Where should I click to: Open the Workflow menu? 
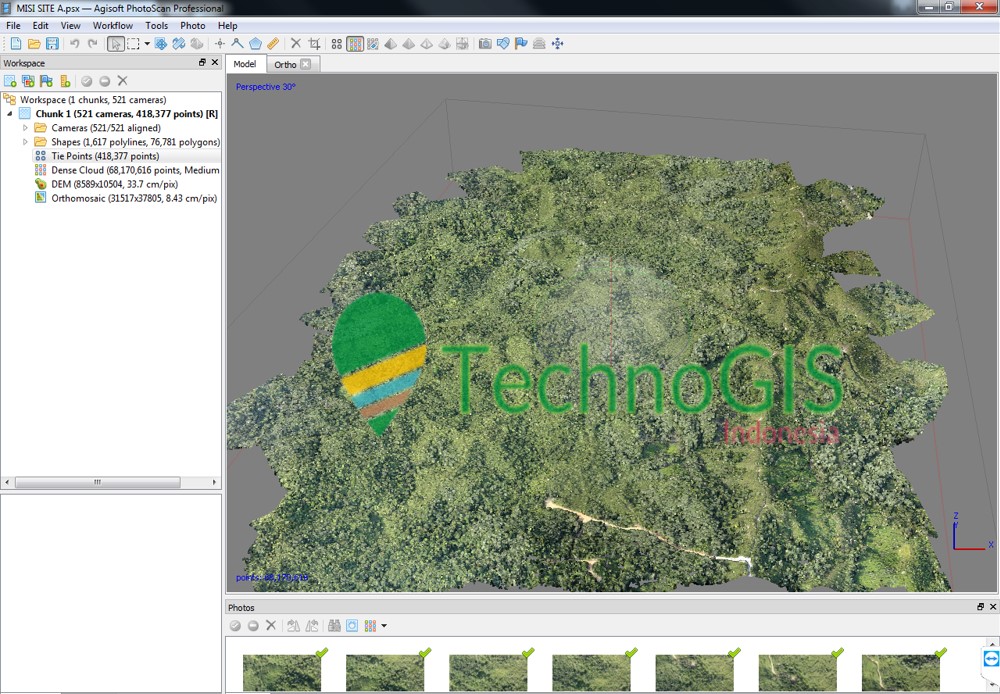point(113,26)
